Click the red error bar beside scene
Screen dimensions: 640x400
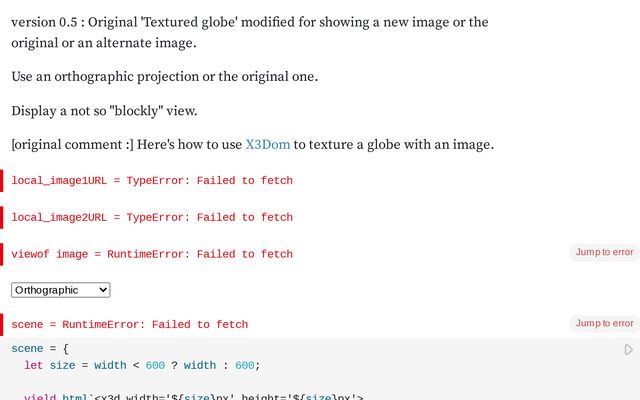point(2,324)
